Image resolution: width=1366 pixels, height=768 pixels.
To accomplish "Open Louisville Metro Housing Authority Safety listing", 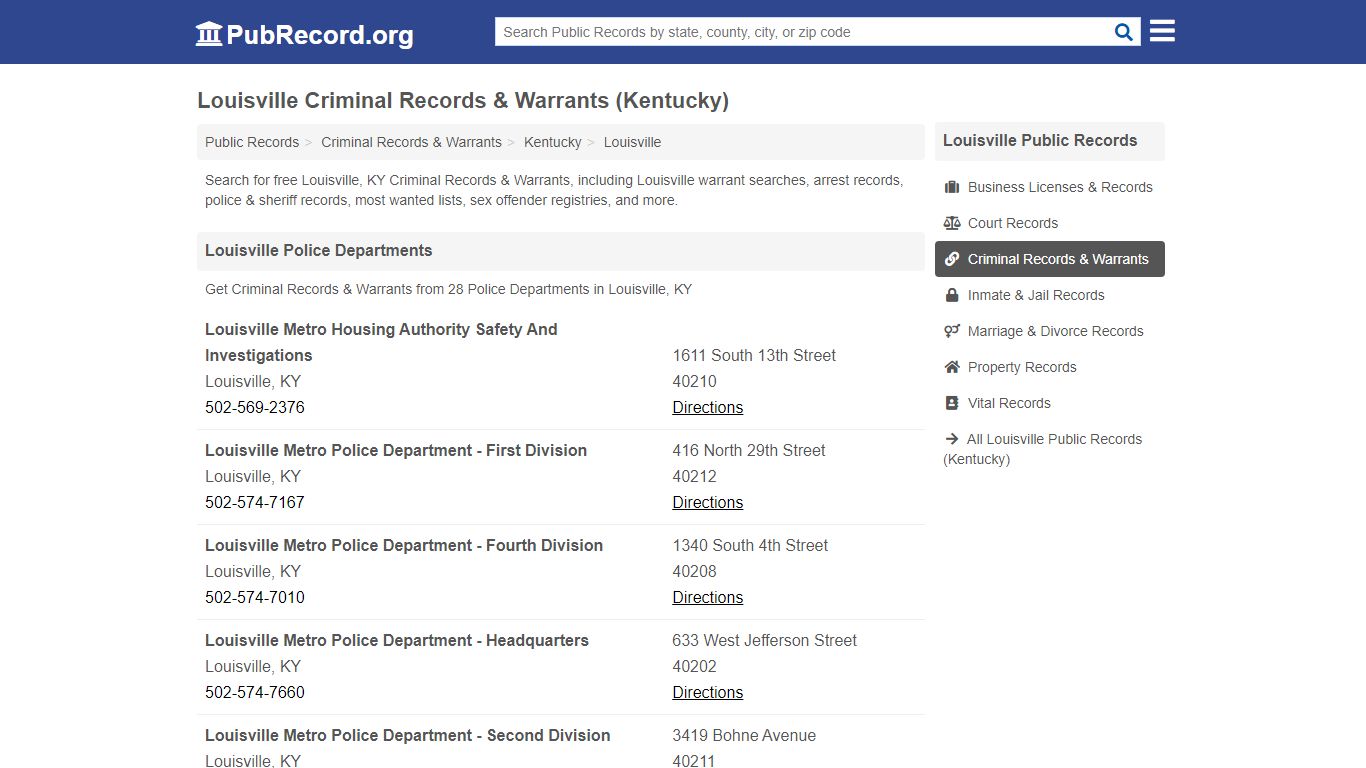I will (381, 342).
